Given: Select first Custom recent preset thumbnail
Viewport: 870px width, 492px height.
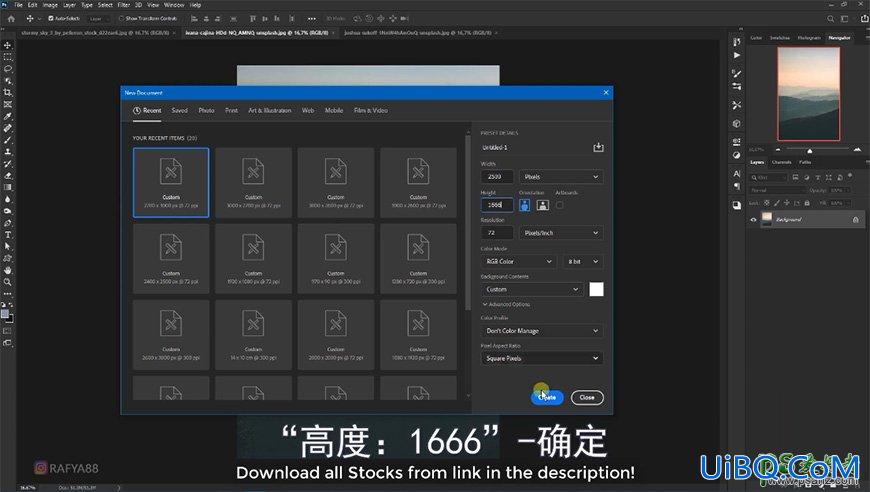Looking at the screenshot, I should click(x=171, y=182).
